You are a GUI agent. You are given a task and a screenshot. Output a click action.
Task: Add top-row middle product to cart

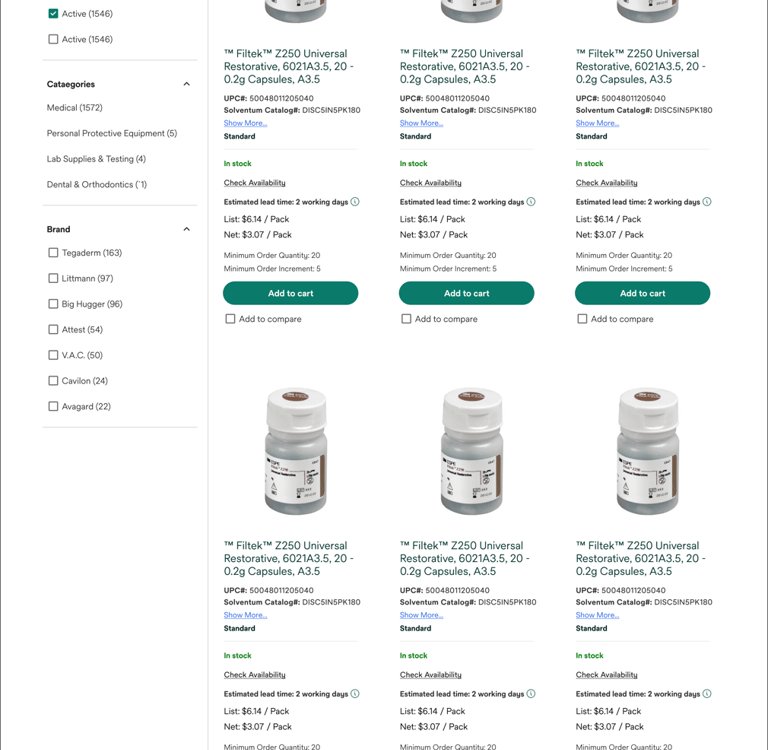click(x=466, y=293)
